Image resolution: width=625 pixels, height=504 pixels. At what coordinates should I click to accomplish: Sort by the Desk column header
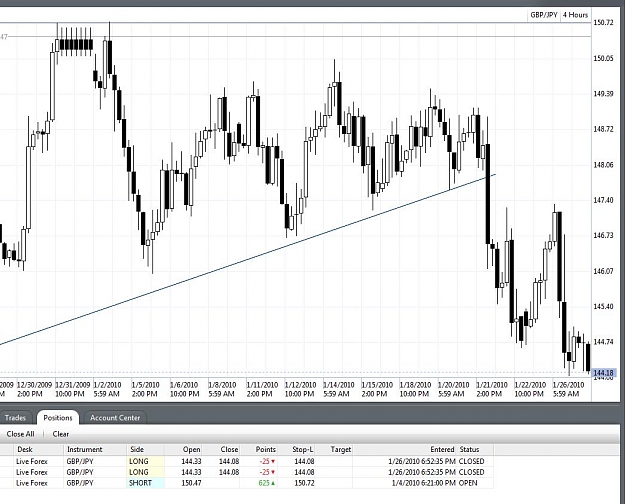[39, 449]
